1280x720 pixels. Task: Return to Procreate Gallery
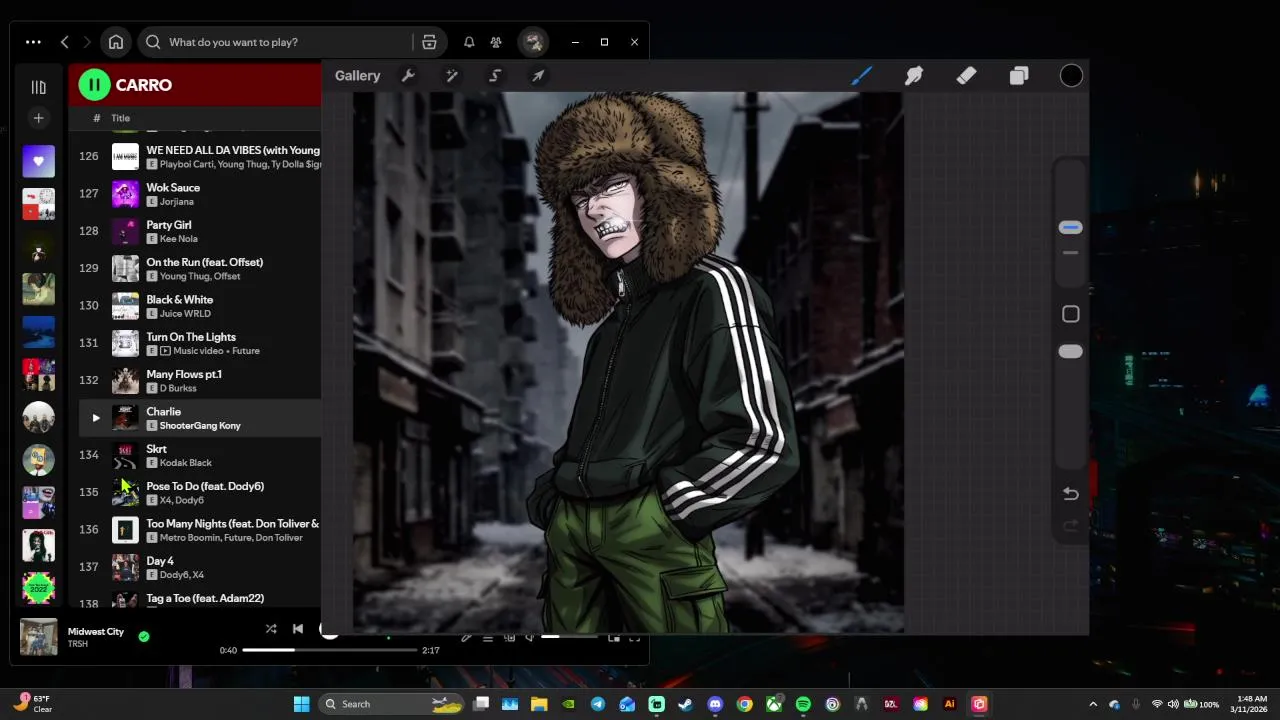click(357, 76)
